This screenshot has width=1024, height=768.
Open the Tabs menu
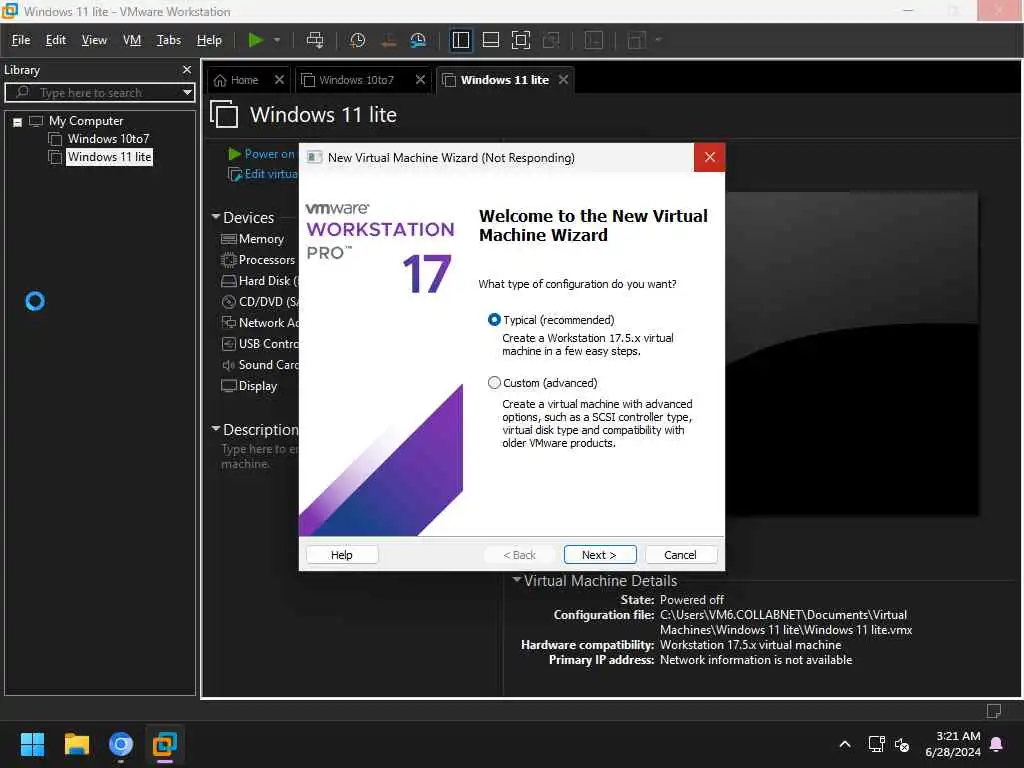(x=168, y=40)
